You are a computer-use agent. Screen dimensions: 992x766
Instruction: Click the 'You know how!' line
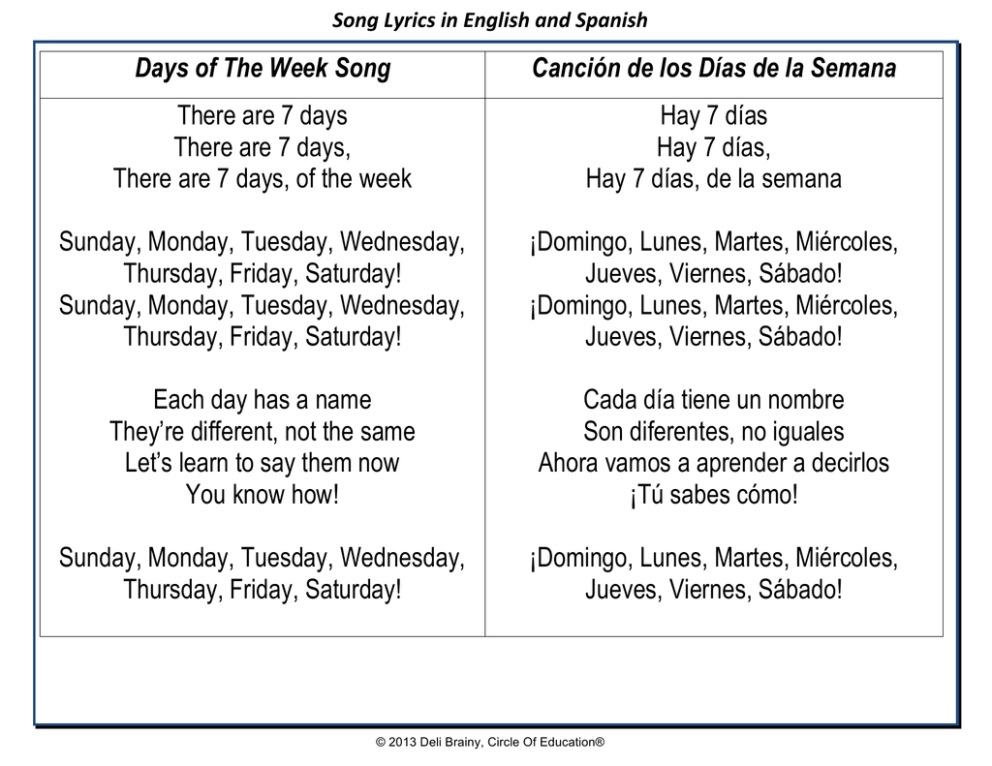(262, 495)
